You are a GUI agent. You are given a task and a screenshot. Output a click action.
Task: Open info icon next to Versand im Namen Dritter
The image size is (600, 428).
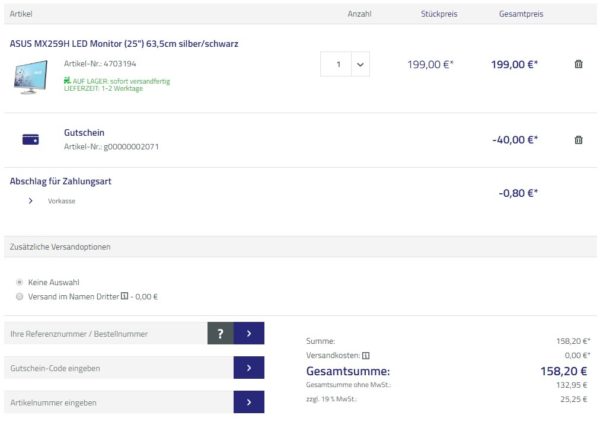[124, 296]
